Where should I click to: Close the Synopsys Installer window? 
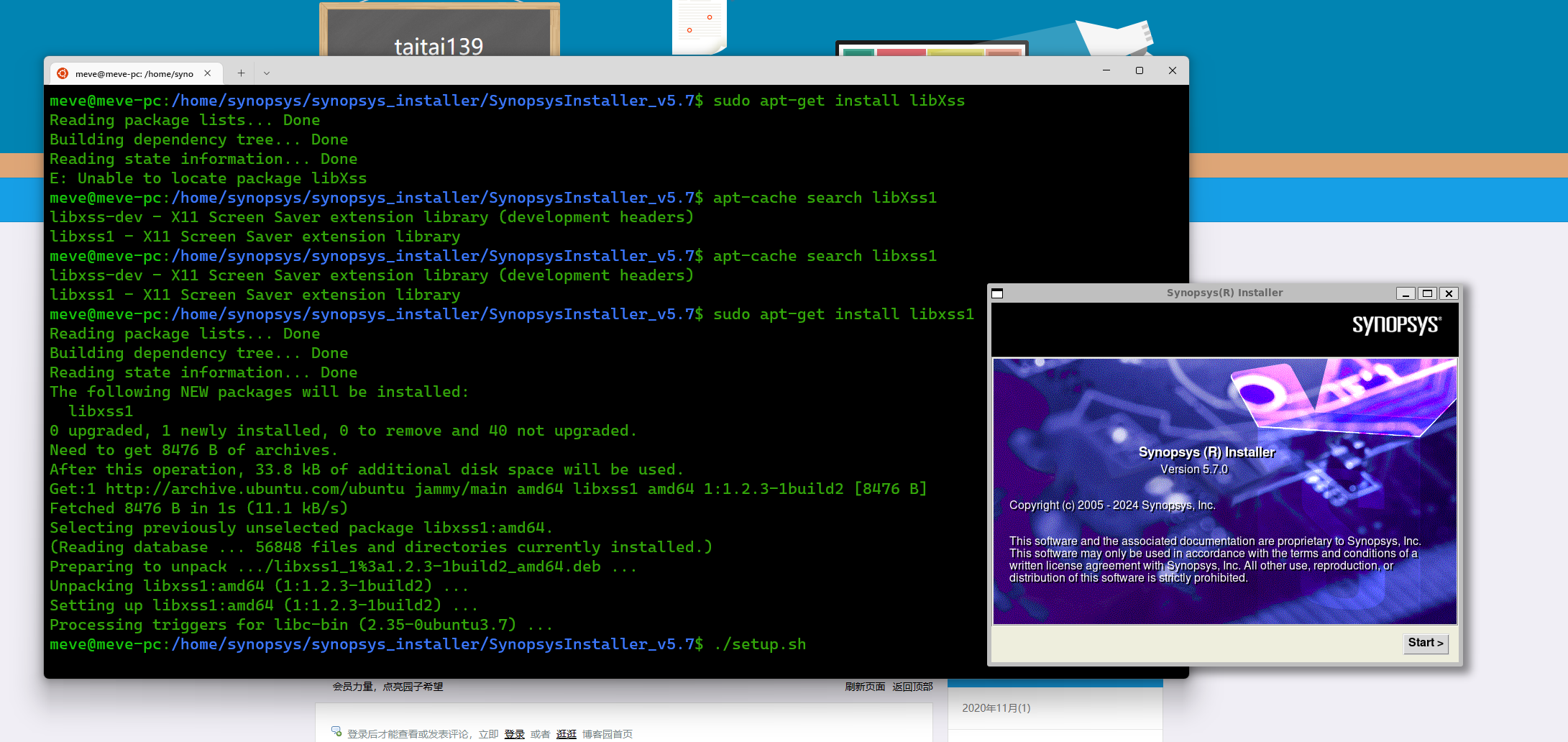point(1449,293)
